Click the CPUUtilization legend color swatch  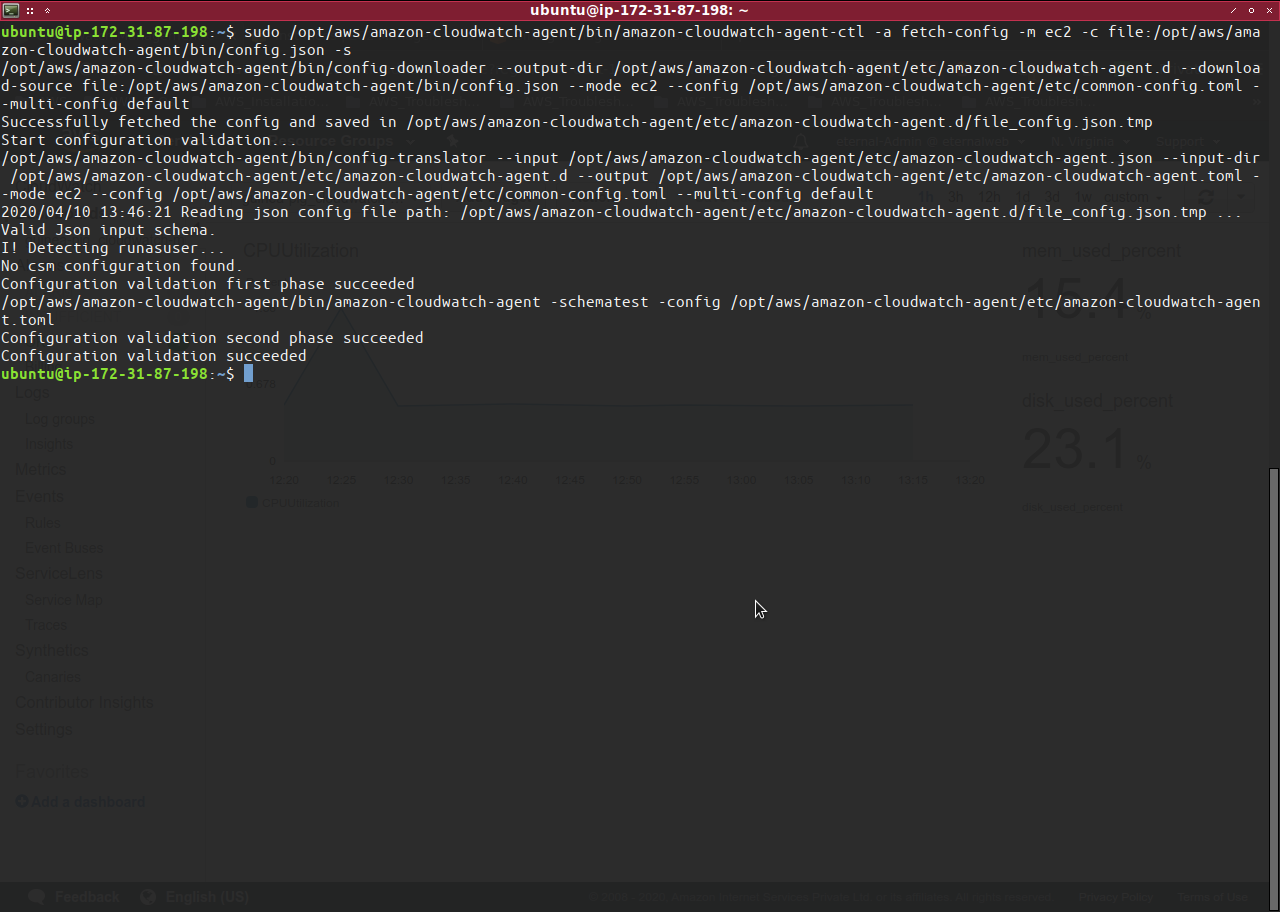pos(252,502)
